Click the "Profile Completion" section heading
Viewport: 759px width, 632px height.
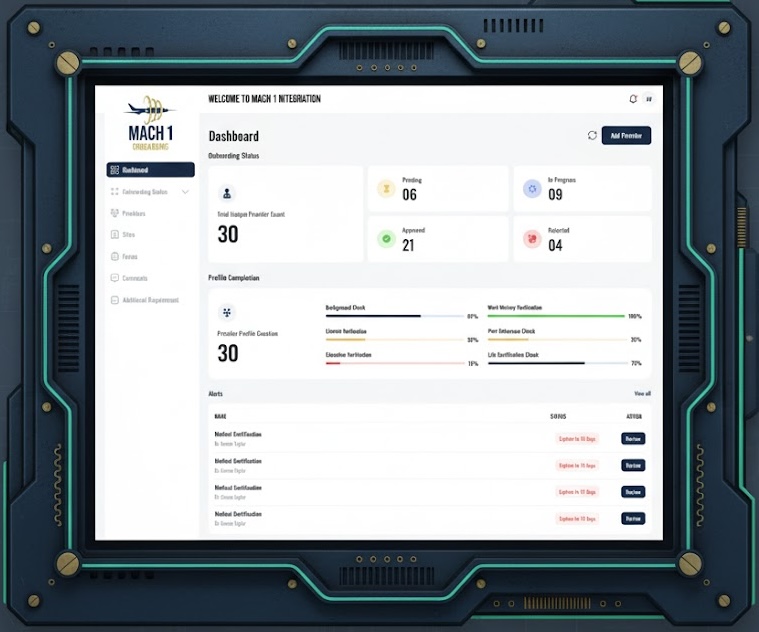[234, 278]
